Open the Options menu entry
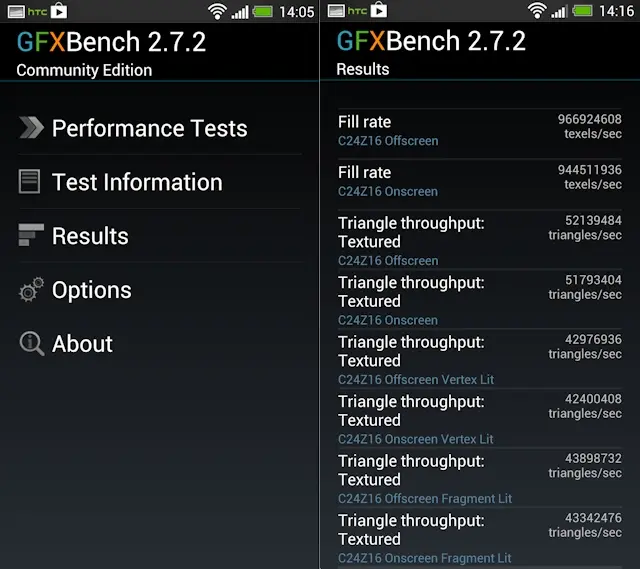The height and width of the screenshot is (569, 640). [x=91, y=290]
